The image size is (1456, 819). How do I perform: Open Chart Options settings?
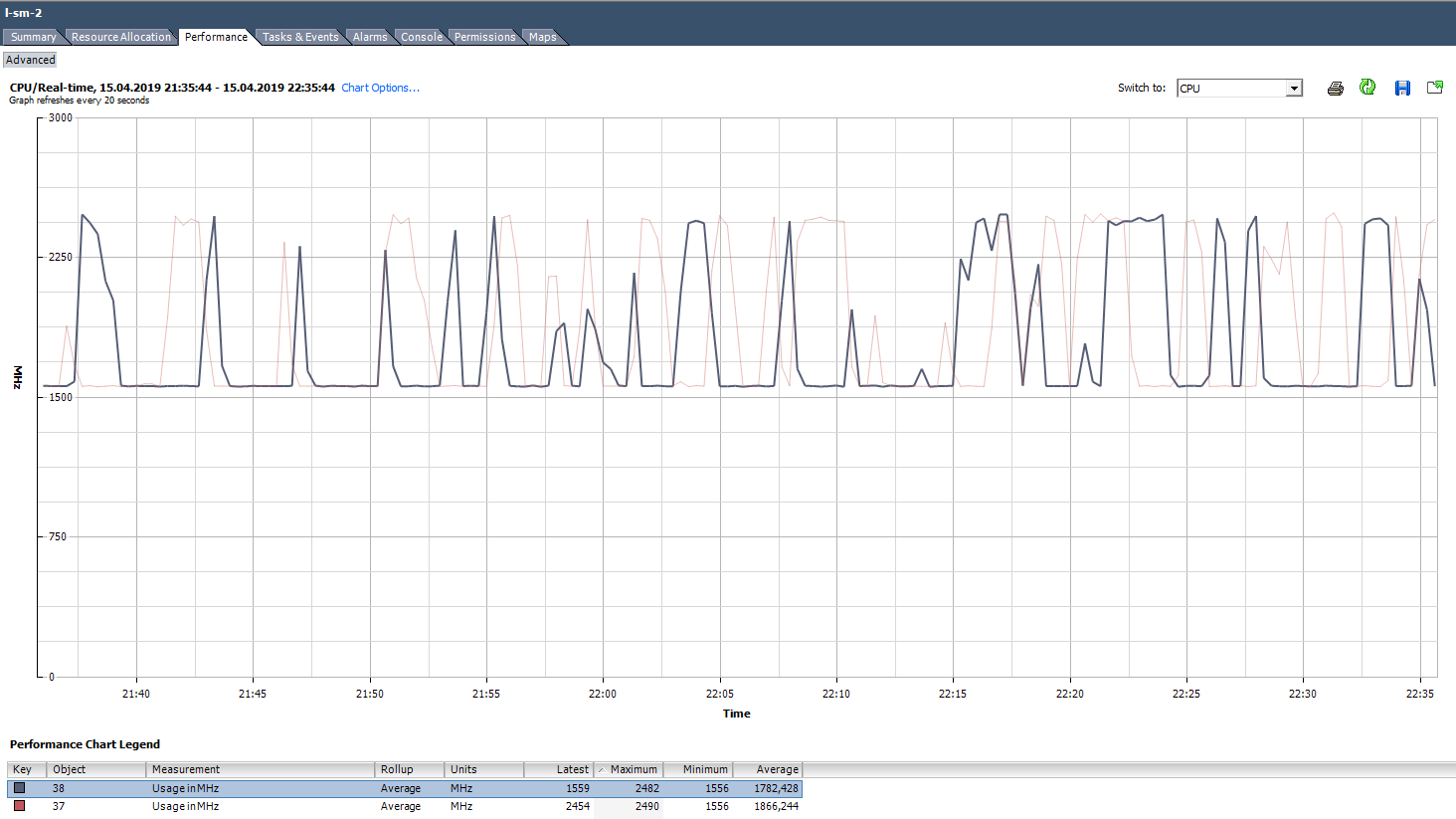pyautogui.click(x=380, y=88)
